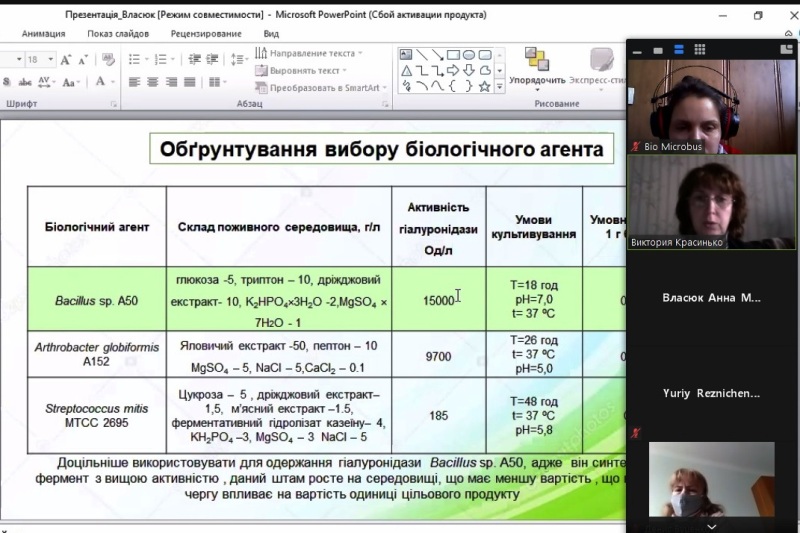
Task: Toggle strikethrough (abc) formatting
Action: coord(25,82)
